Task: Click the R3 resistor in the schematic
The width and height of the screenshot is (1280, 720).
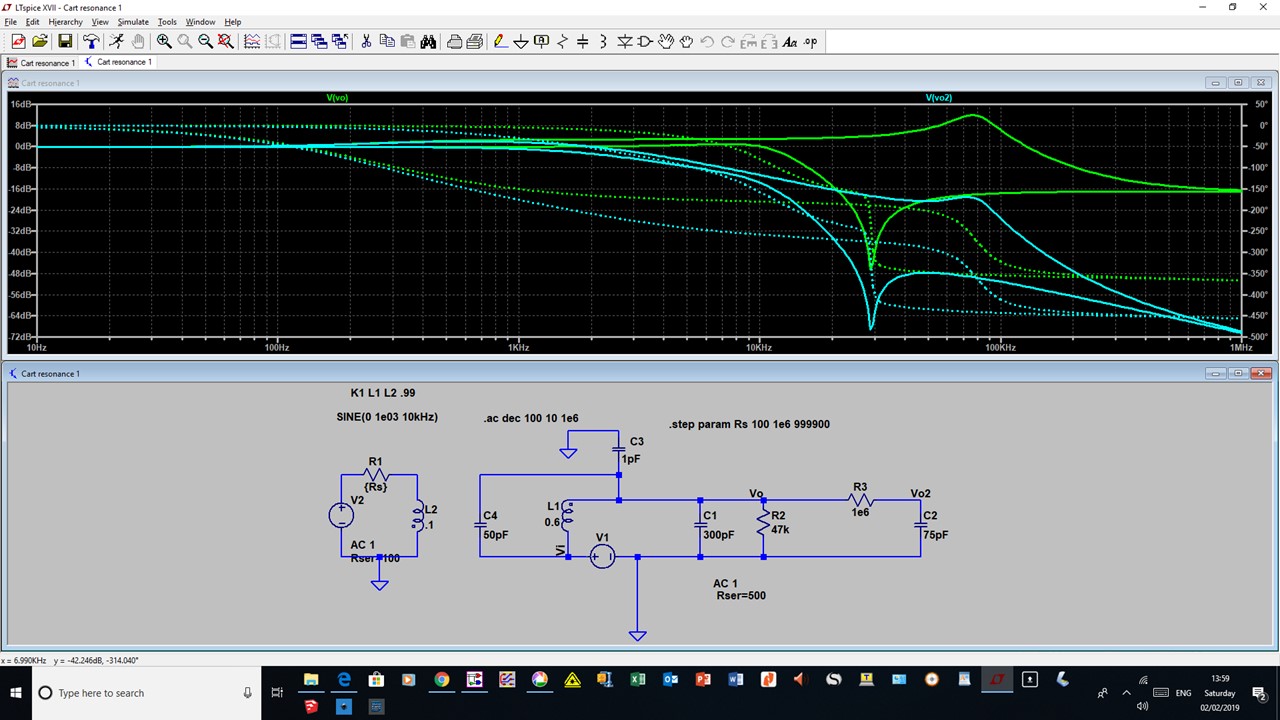Action: (860, 500)
